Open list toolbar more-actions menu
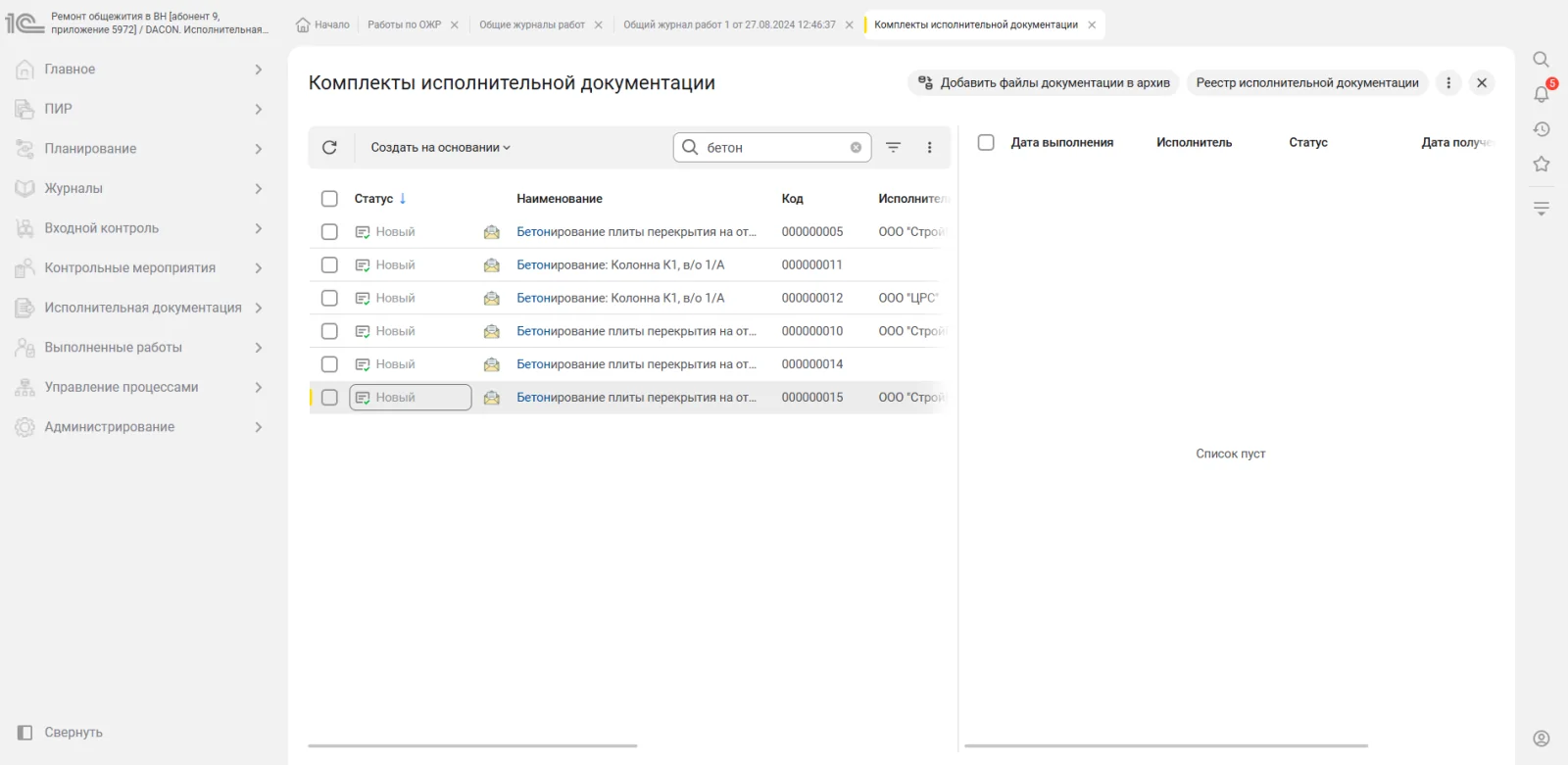This screenshot has width=1568, height=765. 929,147
